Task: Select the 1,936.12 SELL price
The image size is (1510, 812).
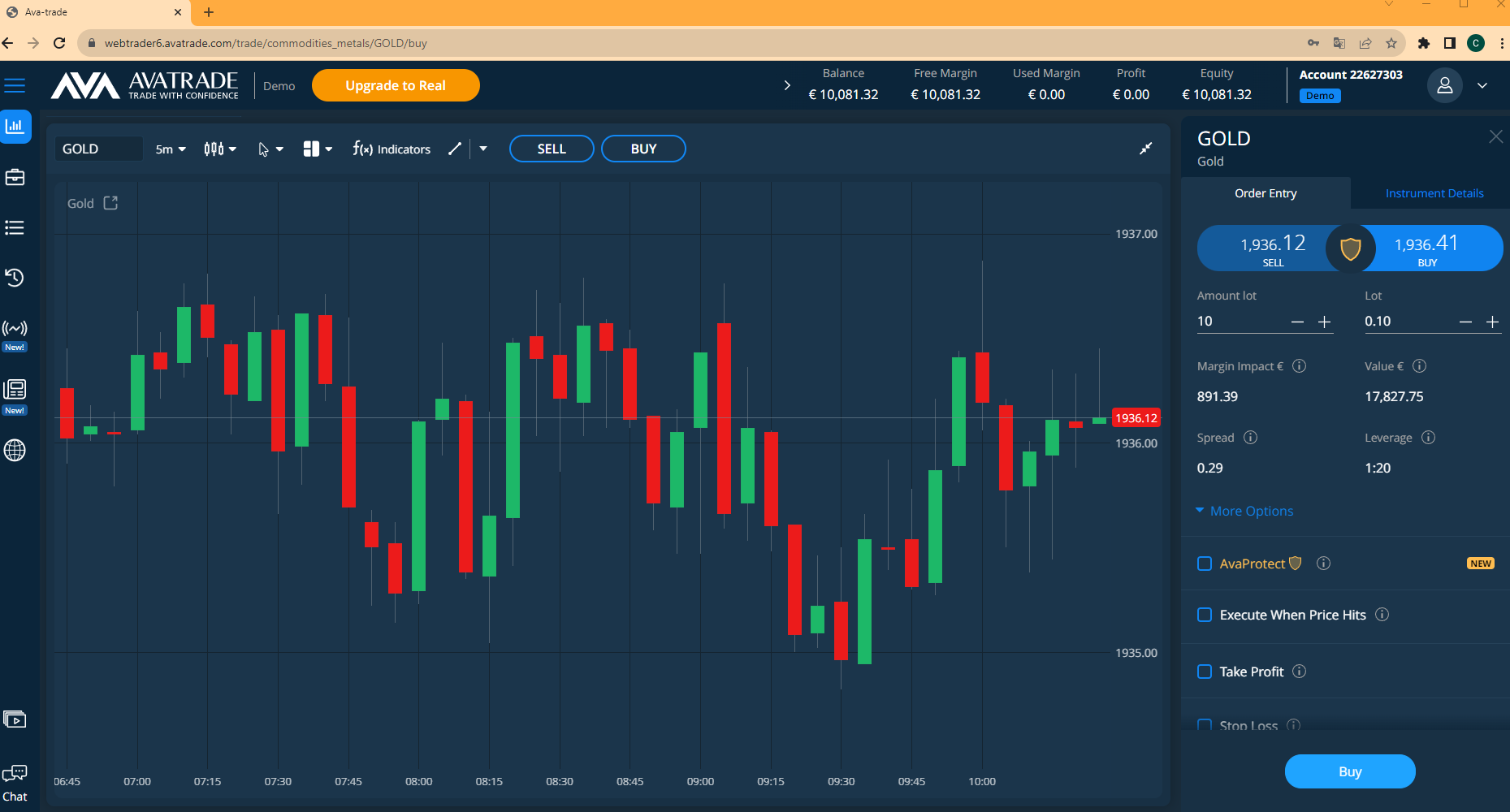Action: 1267,248
